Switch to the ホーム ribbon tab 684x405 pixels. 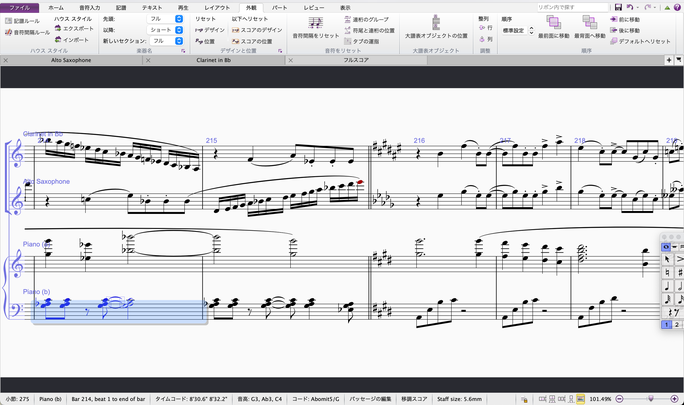(x=55, y=8)
